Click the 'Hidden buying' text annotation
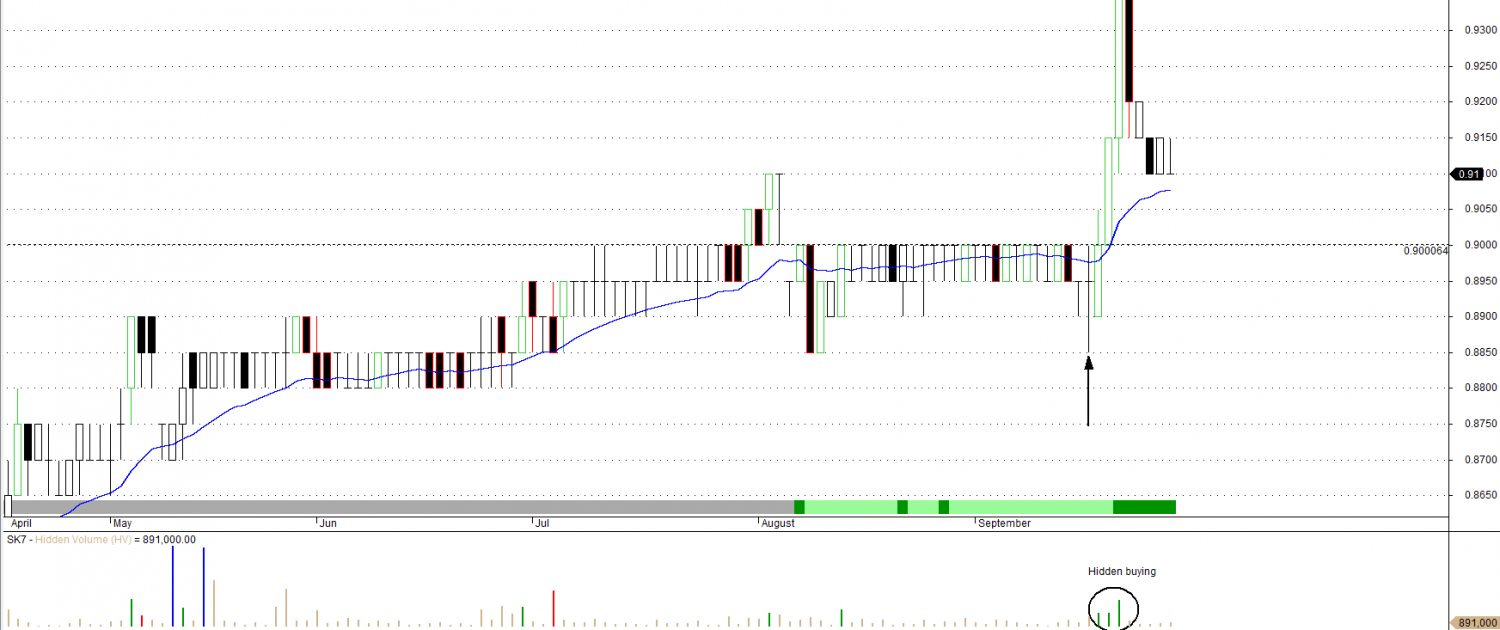The image size is (1500, 630). coord(1121,572)
